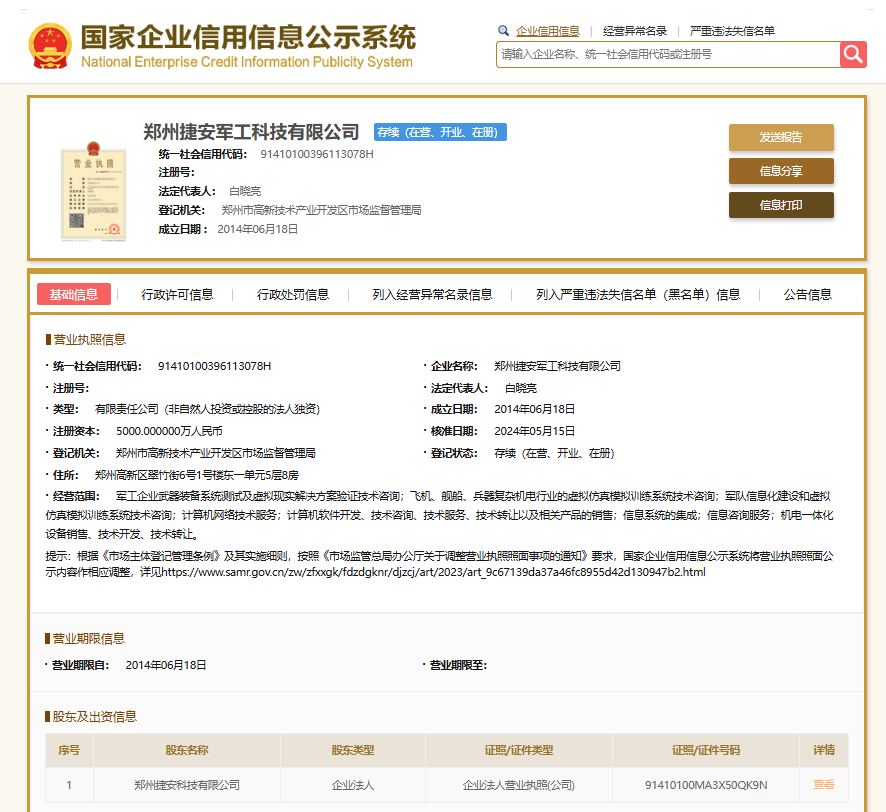Switch to the 公告信息 tab
This screenshot has height=812, width=886.
[807, 294]
